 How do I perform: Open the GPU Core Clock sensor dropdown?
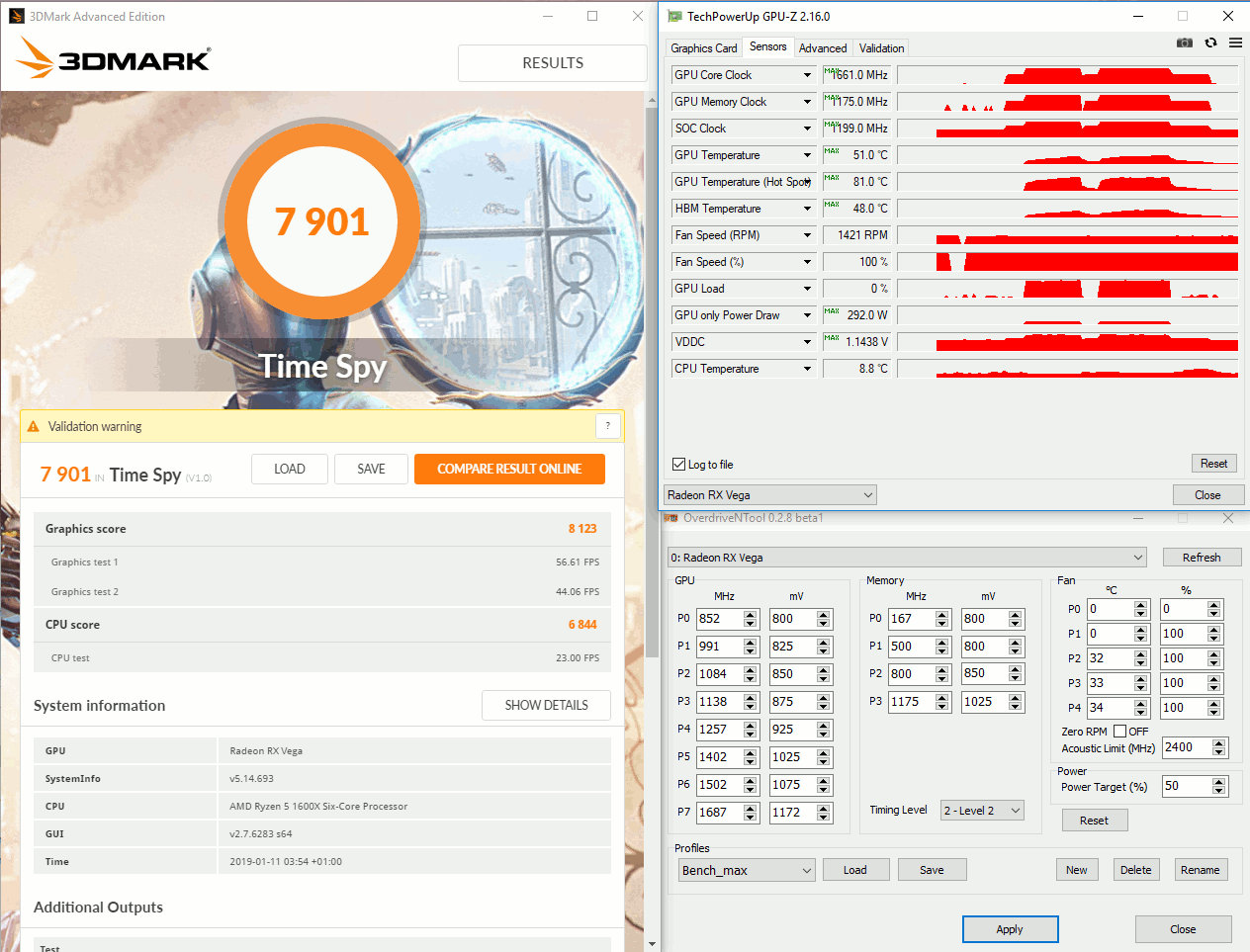(808, 75)
